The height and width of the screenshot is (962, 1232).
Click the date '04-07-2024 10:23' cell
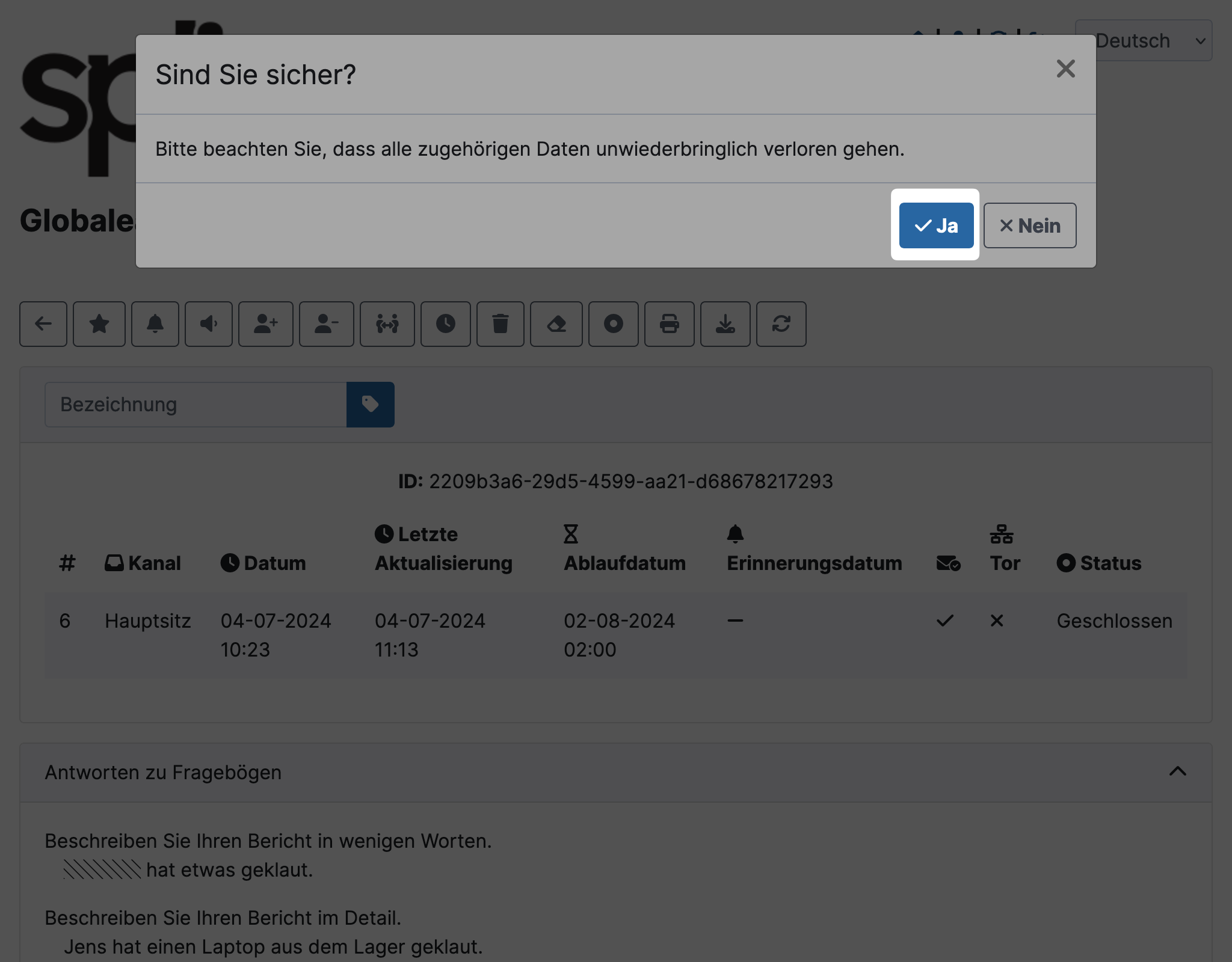coord(276,636)
